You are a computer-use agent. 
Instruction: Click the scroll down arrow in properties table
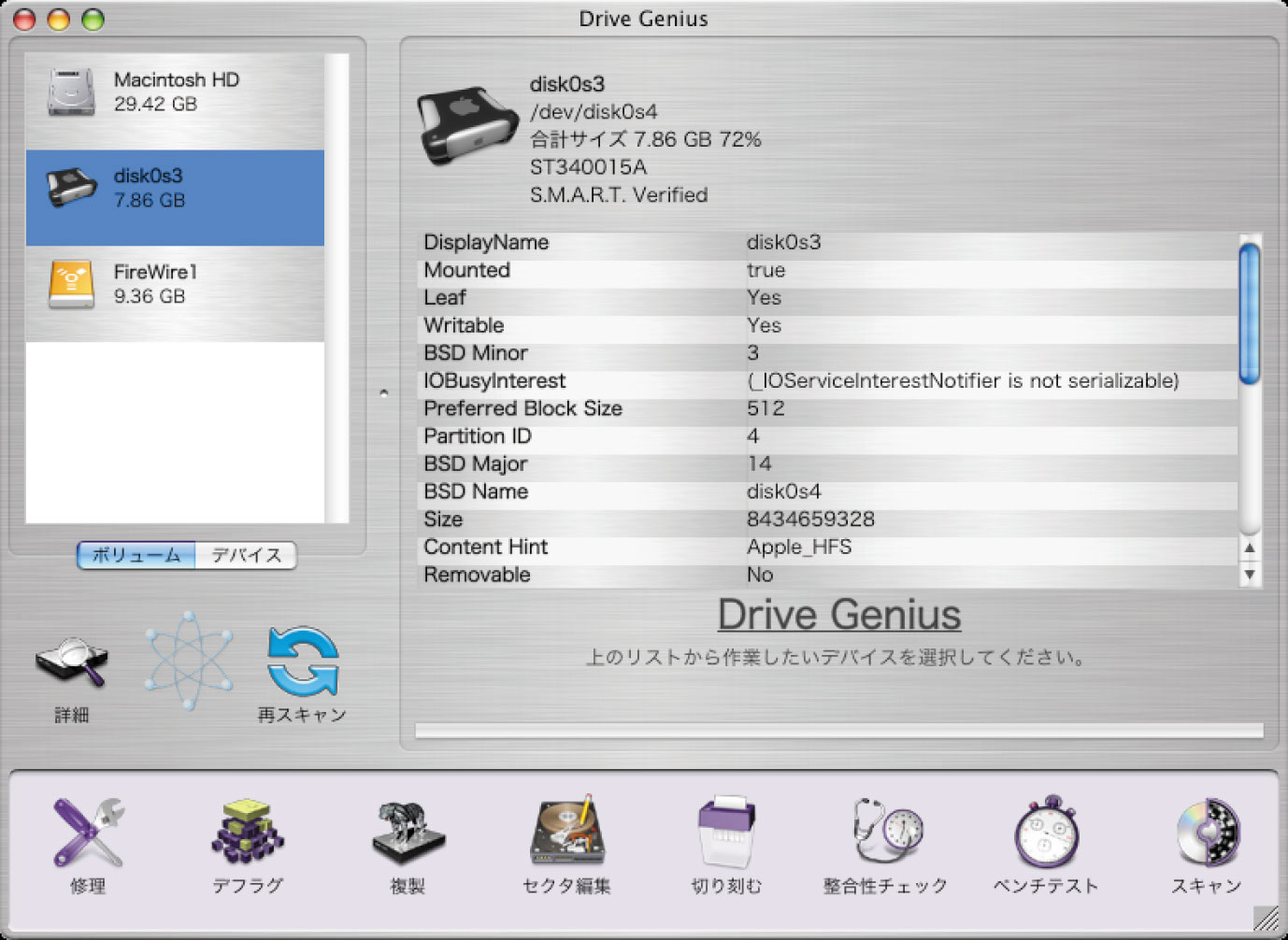[1250, 574]
